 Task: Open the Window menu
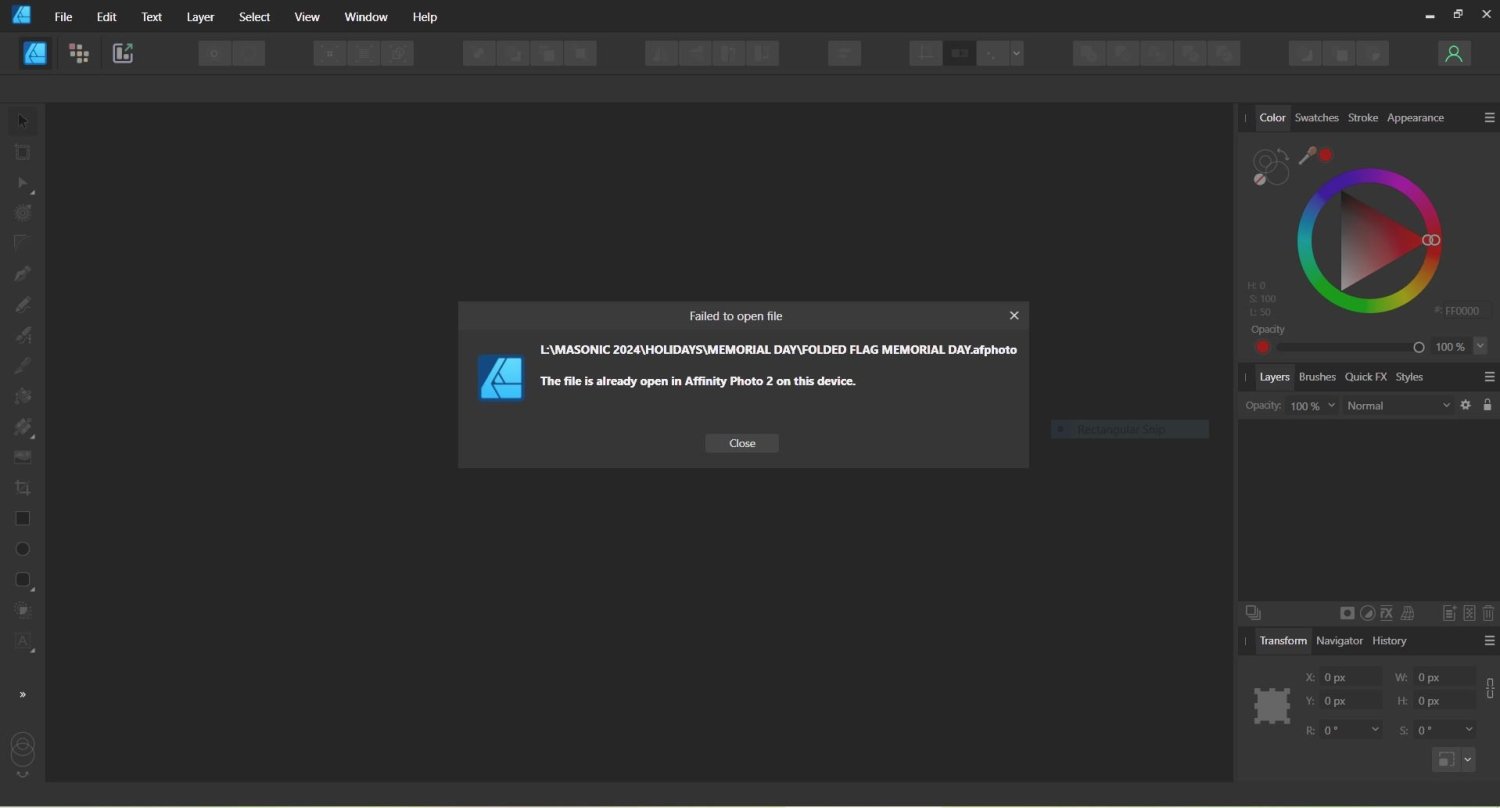pyautogui.click(x=365, y=16)
